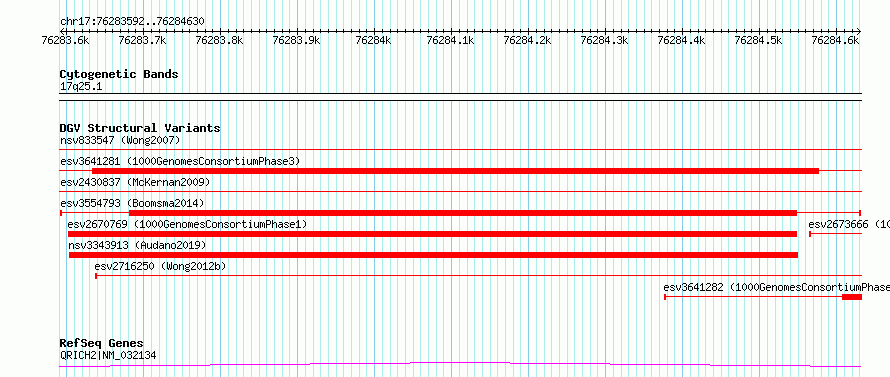This screenshot has height=377, width=890.
Task: Click the DGV Structural Variants track title
Action: [140, 128]
